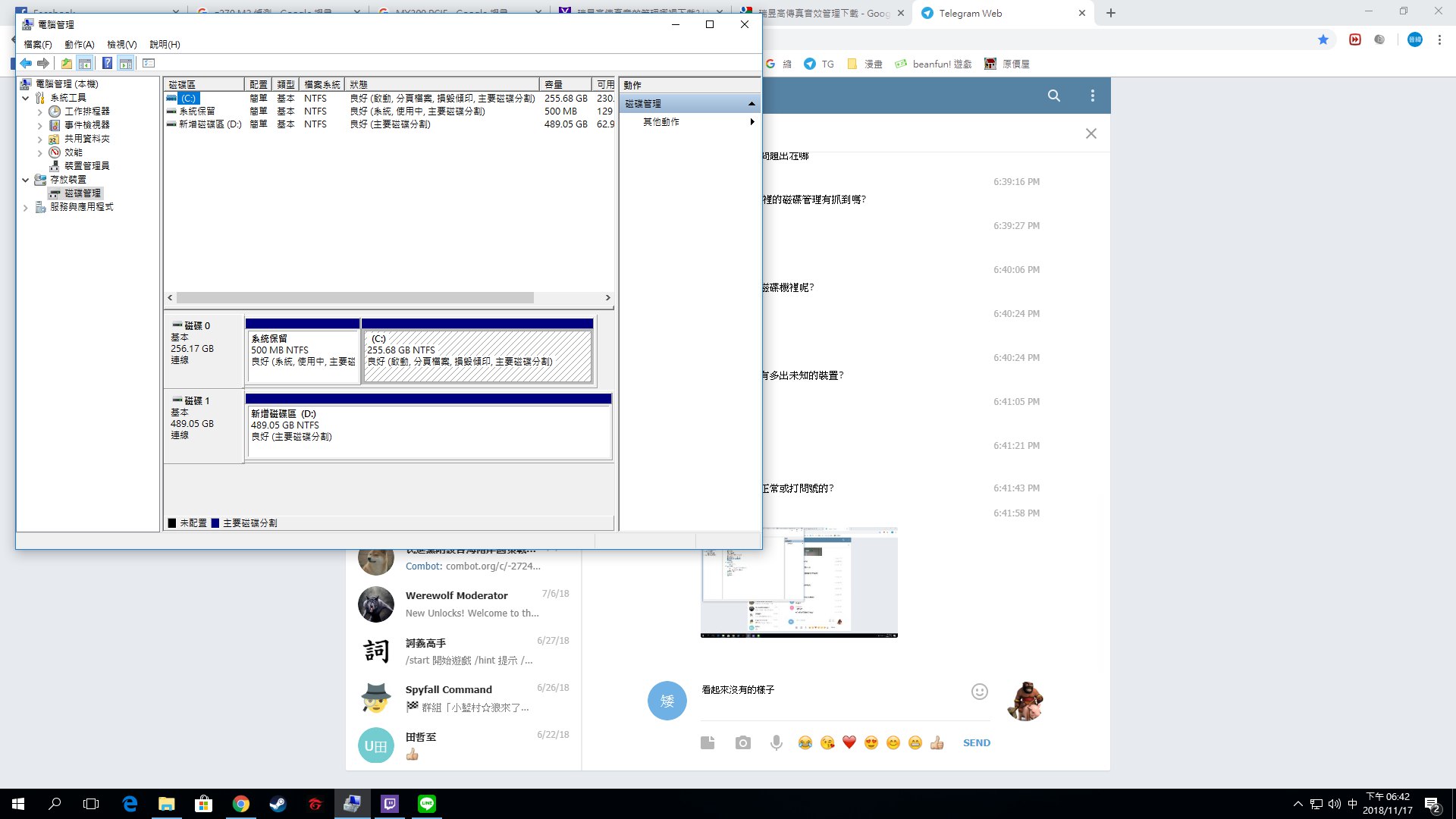Click the blue Back arrow in Computer Management toolbar
The width and height of the screenshot is (1456, 819).
pos(26,64)
